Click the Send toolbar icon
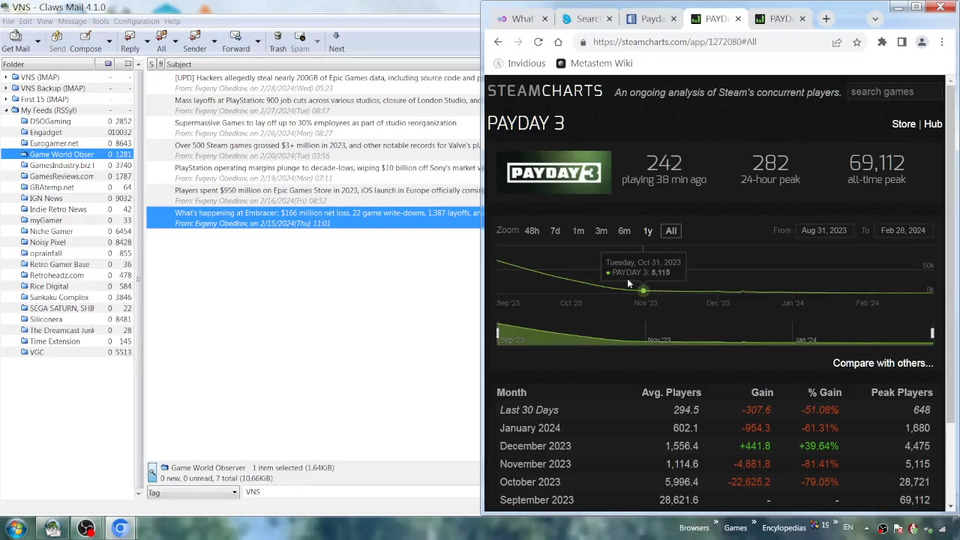The height and width of the screenshot is (540, 960). (x=57, y=41)
